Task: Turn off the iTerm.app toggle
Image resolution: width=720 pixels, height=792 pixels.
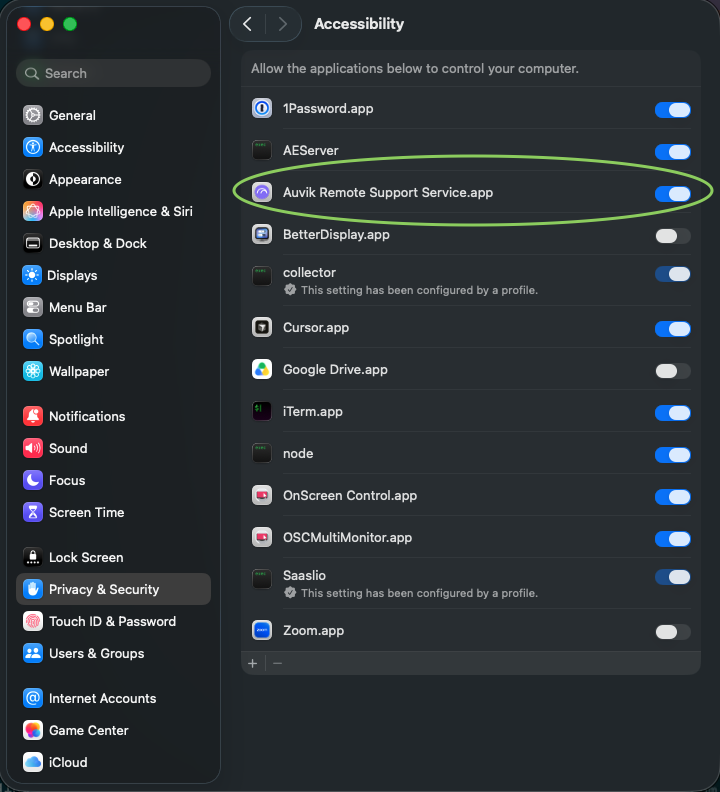Action: [x=673, y=413]
